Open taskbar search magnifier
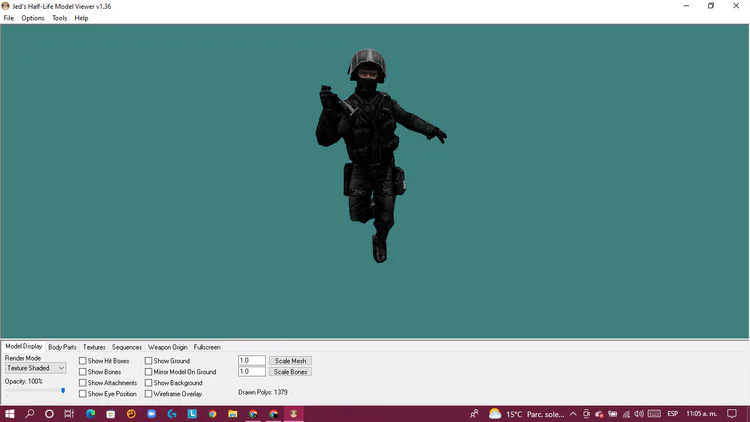This screenshot has height=422, width=750. pyautogui.click(x=30, y=414)
